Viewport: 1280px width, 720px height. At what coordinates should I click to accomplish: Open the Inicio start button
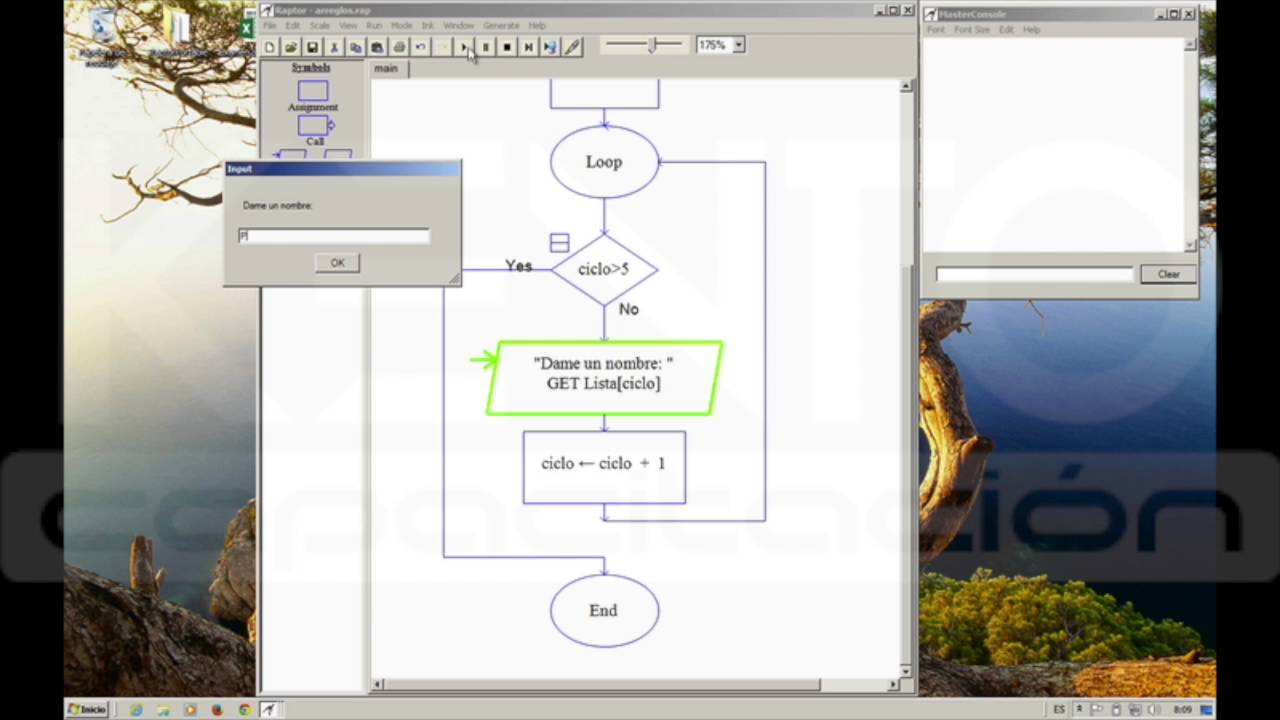click(x=87, y=709)
